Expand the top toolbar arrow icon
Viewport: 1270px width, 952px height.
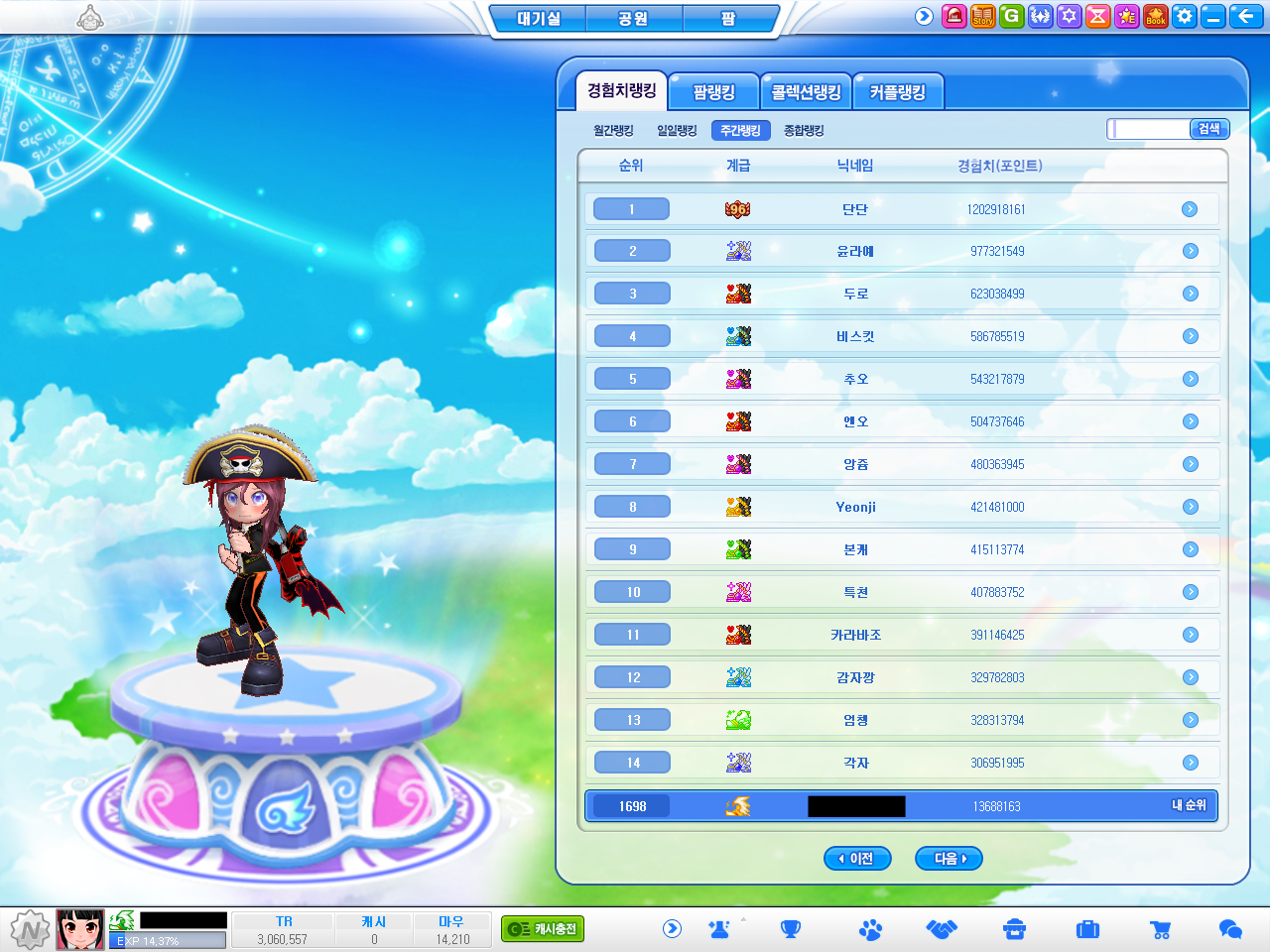pyautogui.click(x=924, y=16)
